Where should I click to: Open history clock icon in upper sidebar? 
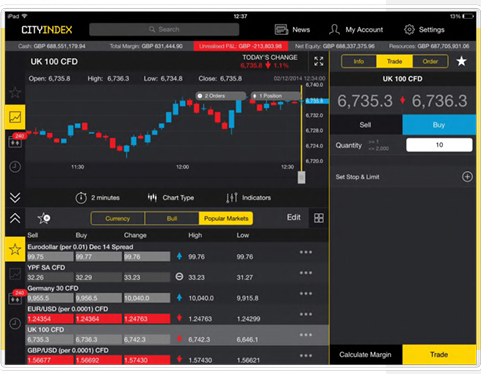[15, 167]
